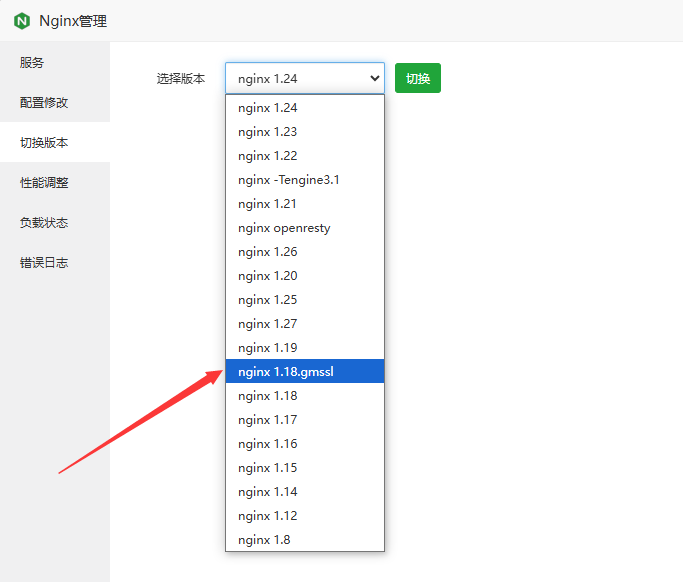683x582 pixels.
Task: Choose nginx 1.17 from the list
Action: point(305,420)
